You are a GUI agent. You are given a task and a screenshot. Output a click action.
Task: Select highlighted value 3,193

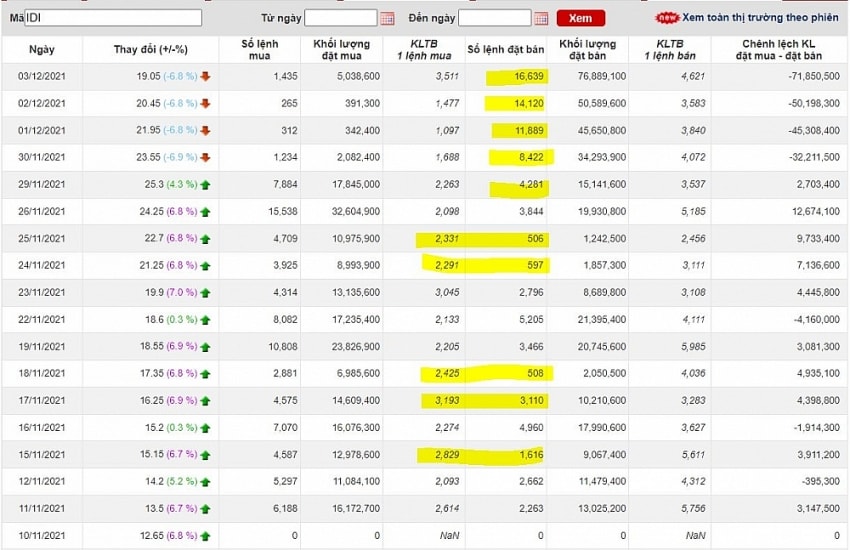coord(447,401)
